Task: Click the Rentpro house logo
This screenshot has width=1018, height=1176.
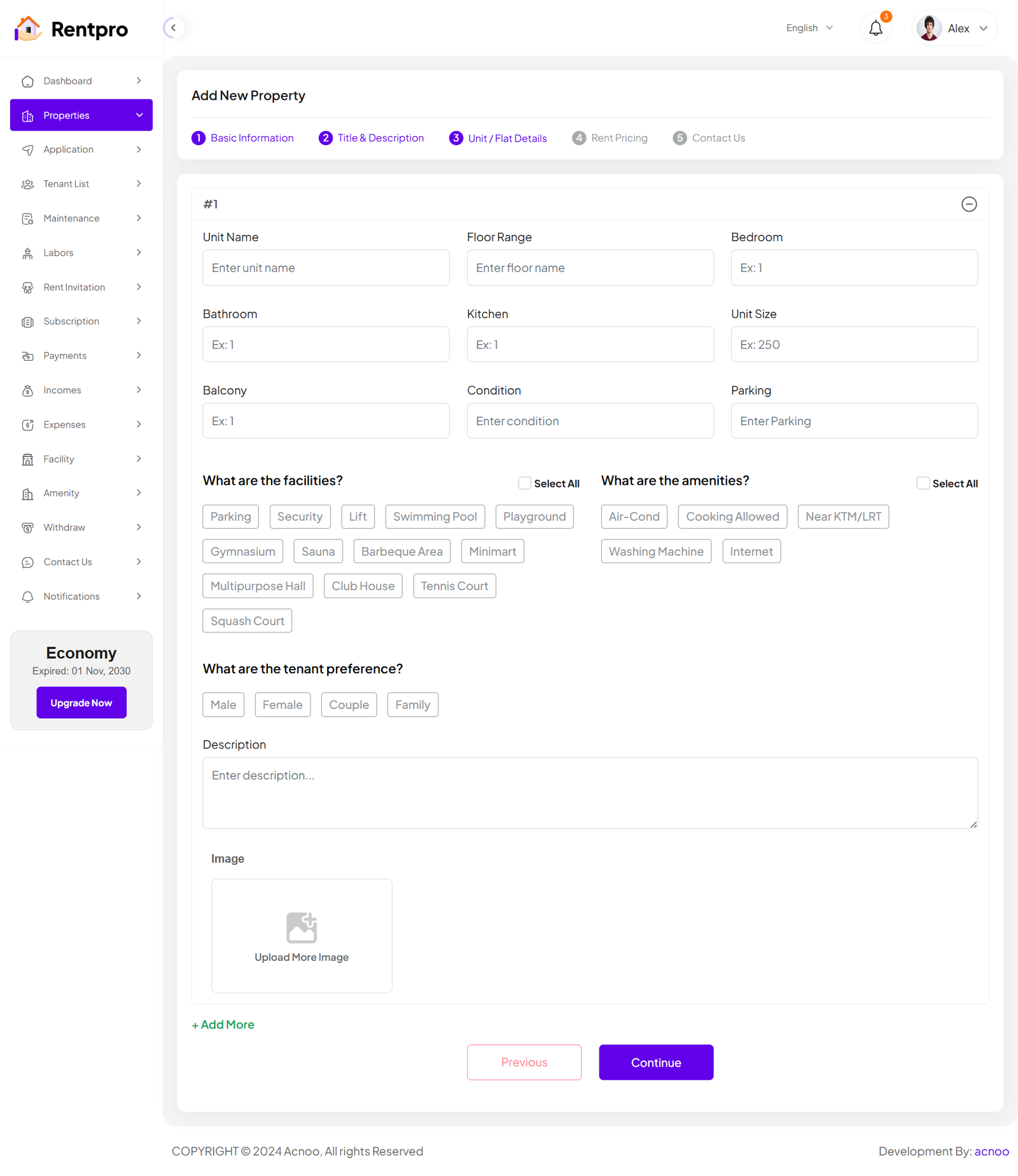Action: [x=28, y=29]
